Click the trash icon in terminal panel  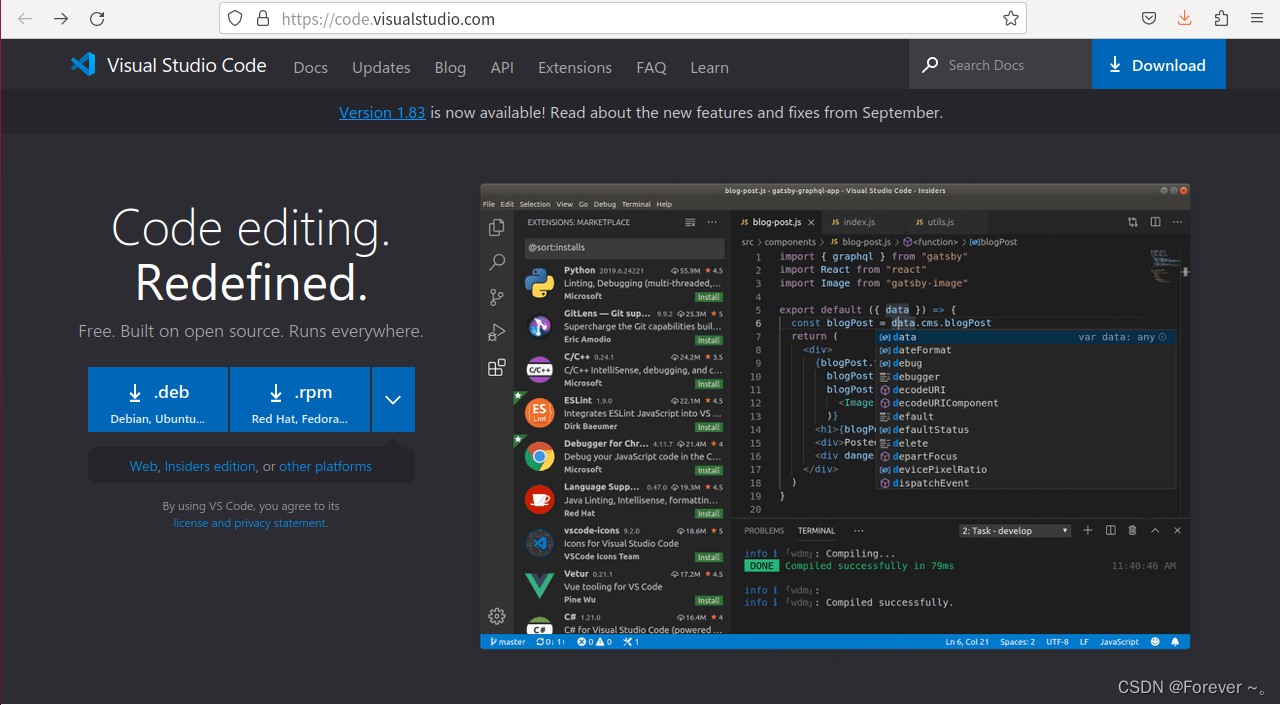pyautogui.click(x=1132, y=530)
